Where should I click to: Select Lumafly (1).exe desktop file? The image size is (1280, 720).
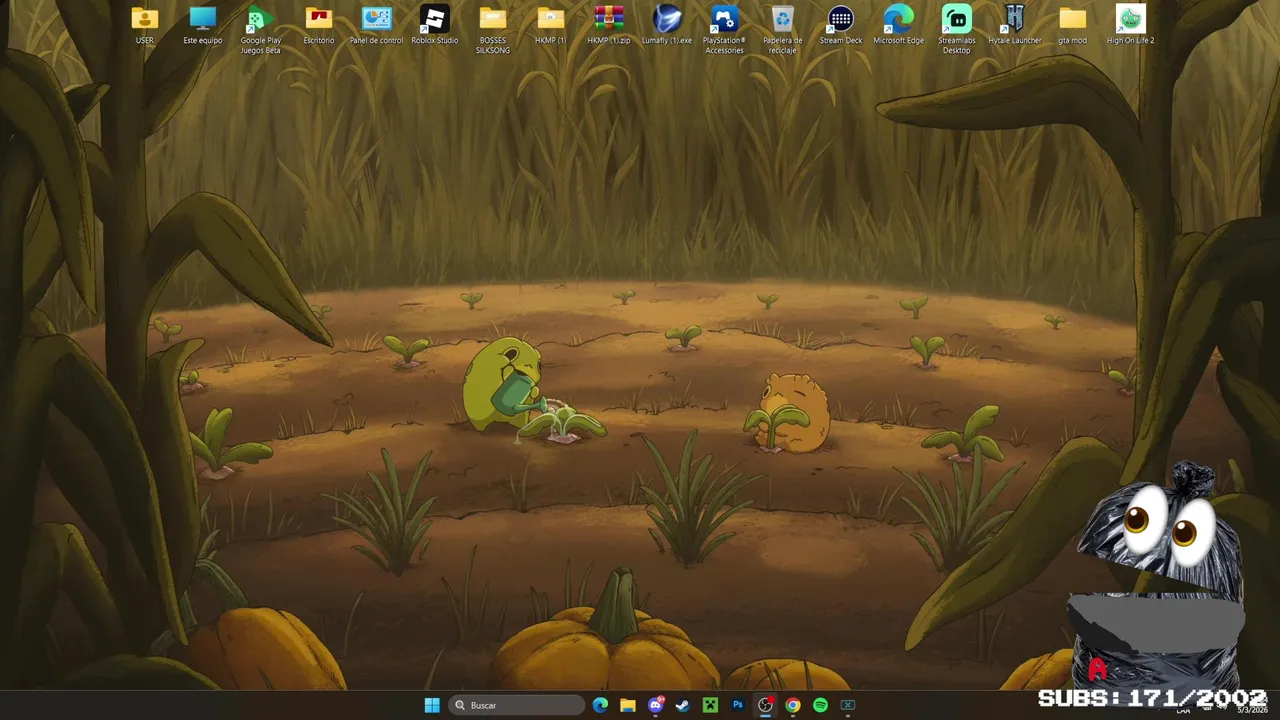[x=666, y=26]
